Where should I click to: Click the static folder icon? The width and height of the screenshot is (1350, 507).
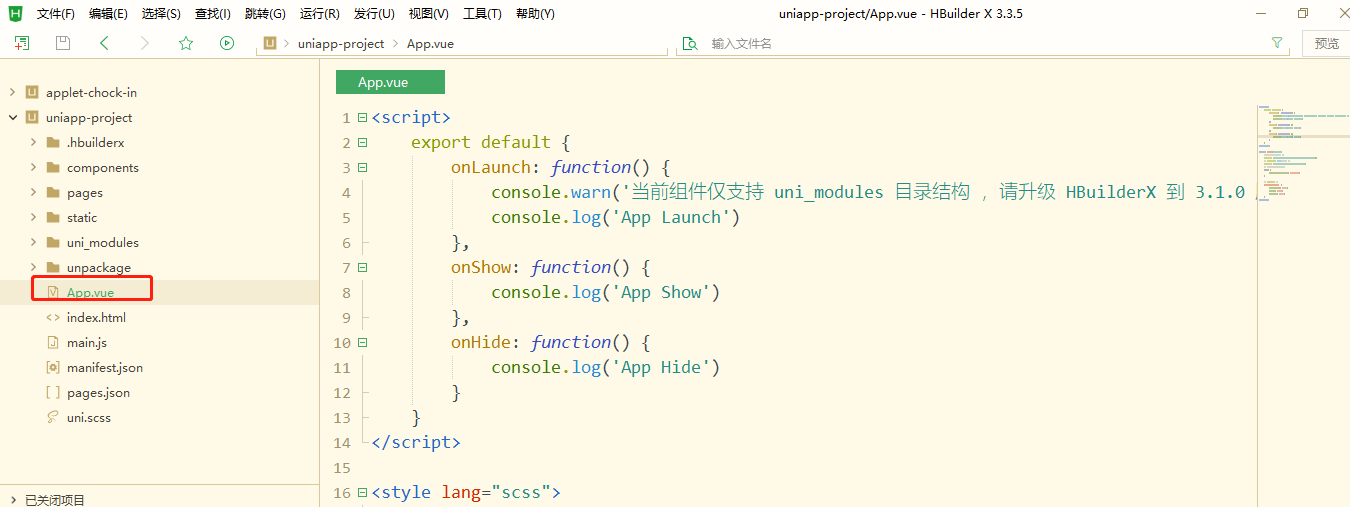[x=53, y=218]
